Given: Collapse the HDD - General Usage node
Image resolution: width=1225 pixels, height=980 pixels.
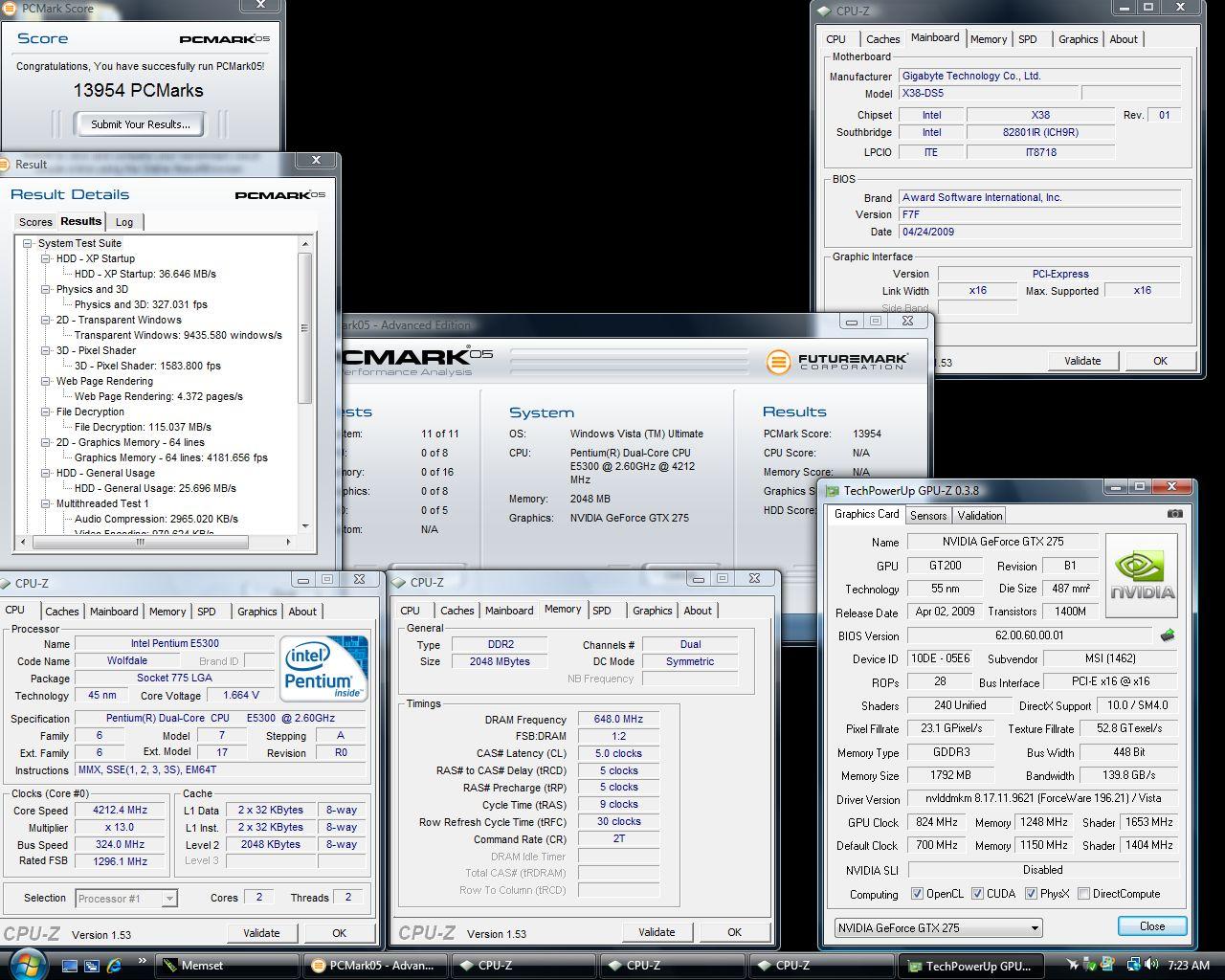Looking at the screenshot, I should tap(46, 473).
